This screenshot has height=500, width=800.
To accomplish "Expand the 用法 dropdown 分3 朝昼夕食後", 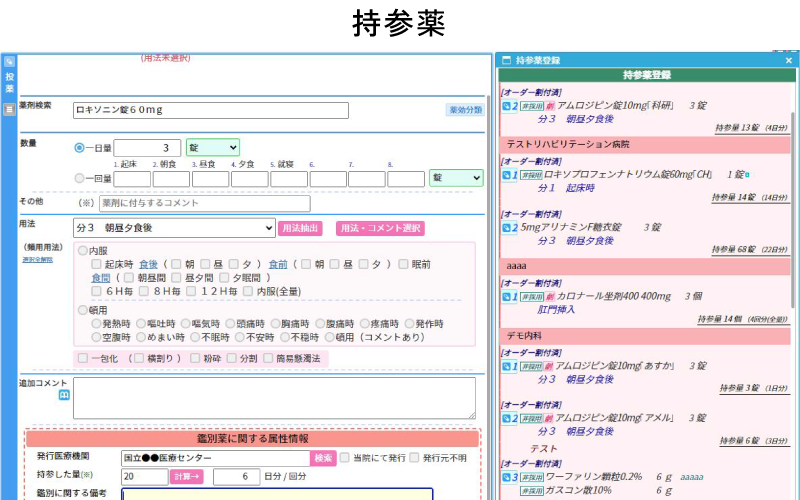I will tap(174, 228).
